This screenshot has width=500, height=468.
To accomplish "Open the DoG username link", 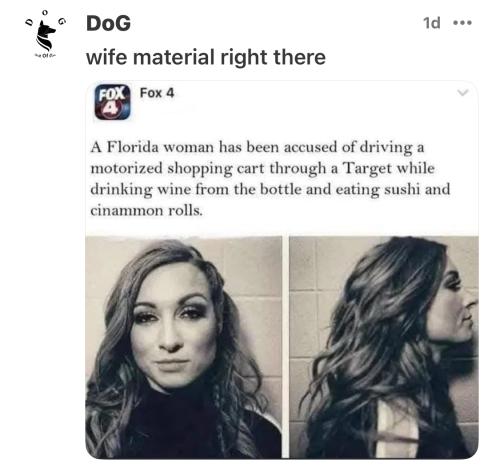I will point(108,23).
